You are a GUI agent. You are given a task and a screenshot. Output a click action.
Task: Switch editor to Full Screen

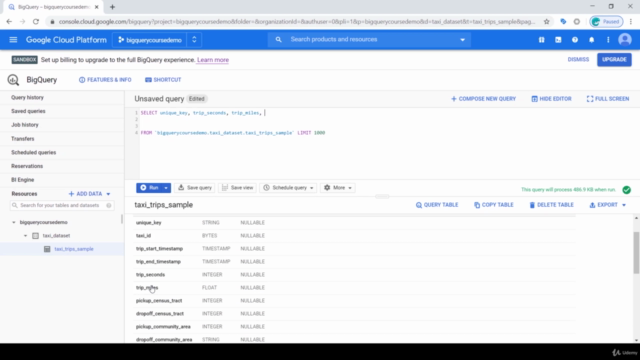(608, 99)
